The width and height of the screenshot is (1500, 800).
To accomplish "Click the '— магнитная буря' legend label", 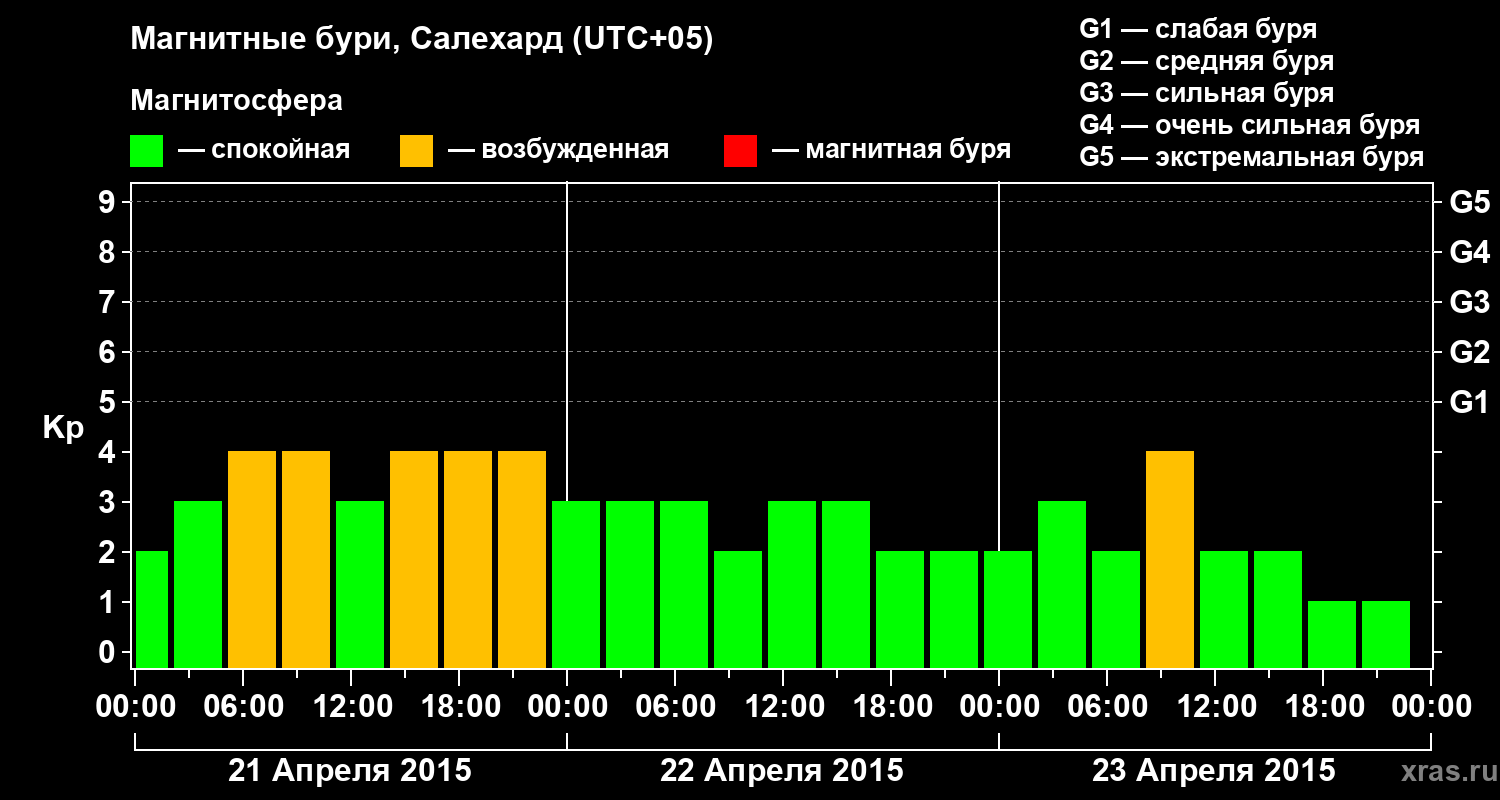I will tap(891, 151).
